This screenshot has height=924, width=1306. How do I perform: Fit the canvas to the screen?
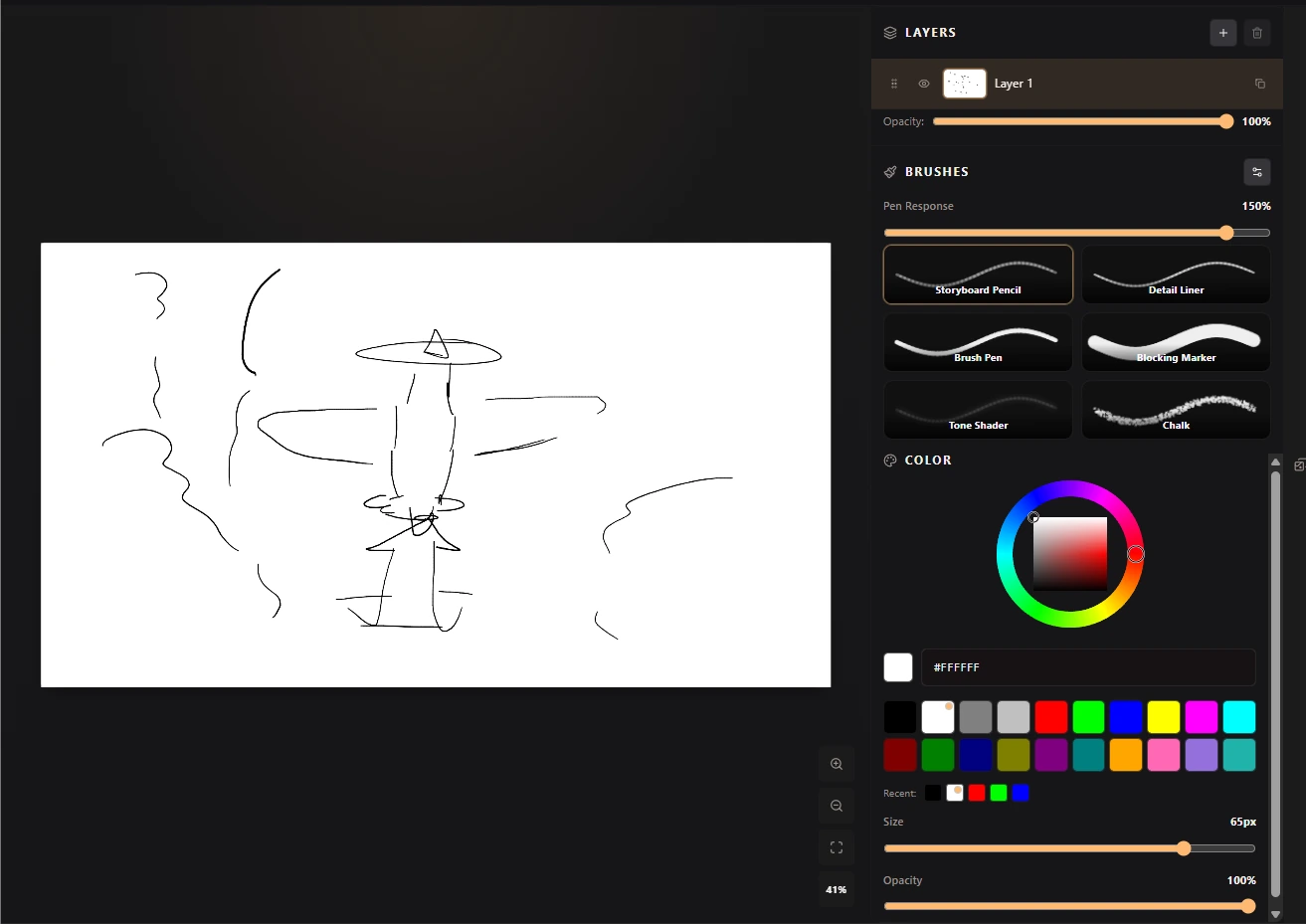pyautogui.click(x=836, y=846)
